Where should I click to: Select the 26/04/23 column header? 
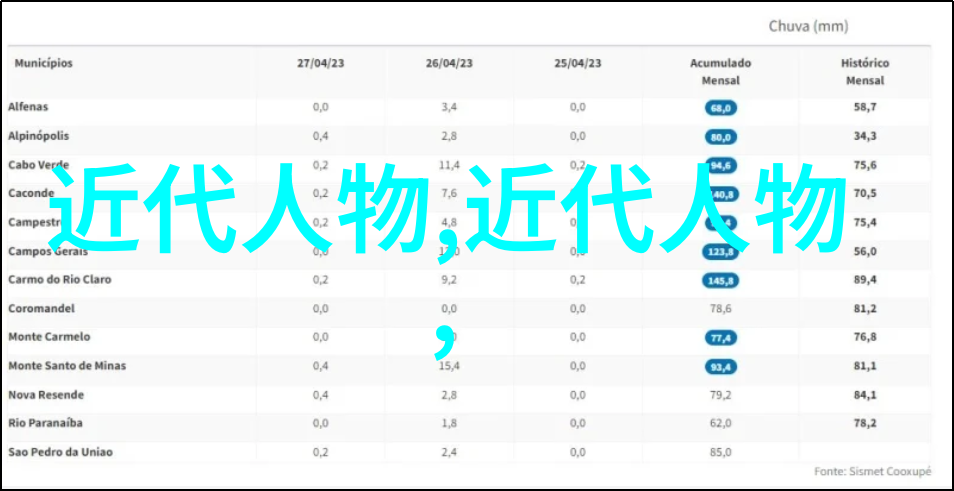coord(449,63)
